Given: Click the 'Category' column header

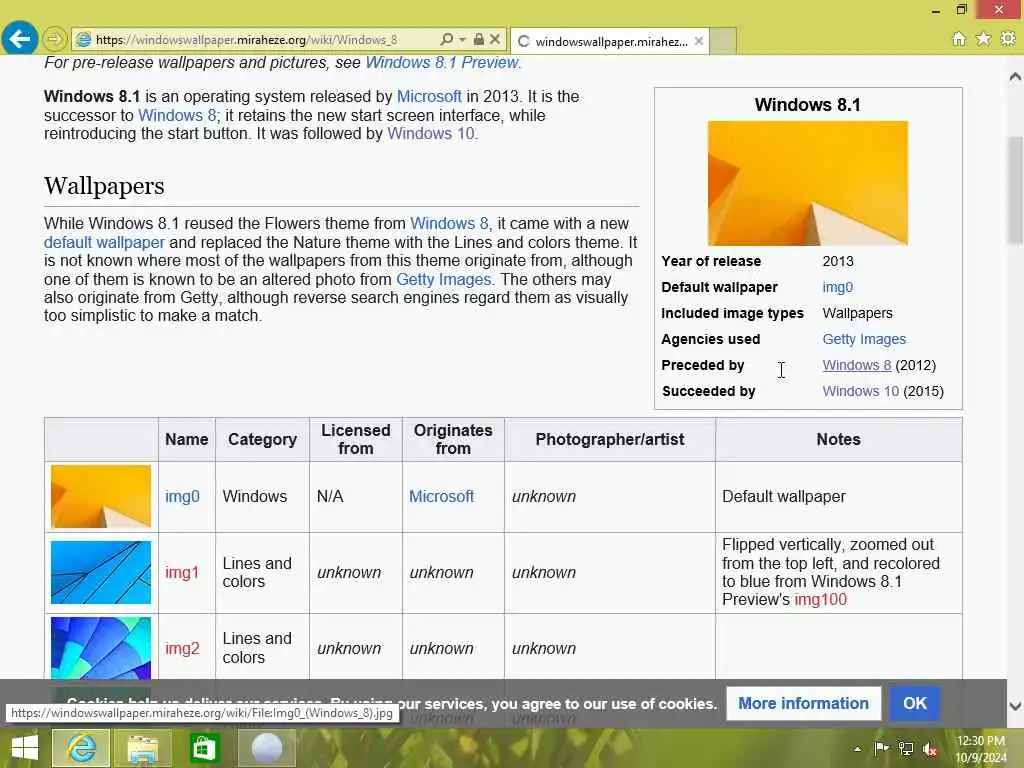Looking at the screenshot, I should [x=263, y=440].
